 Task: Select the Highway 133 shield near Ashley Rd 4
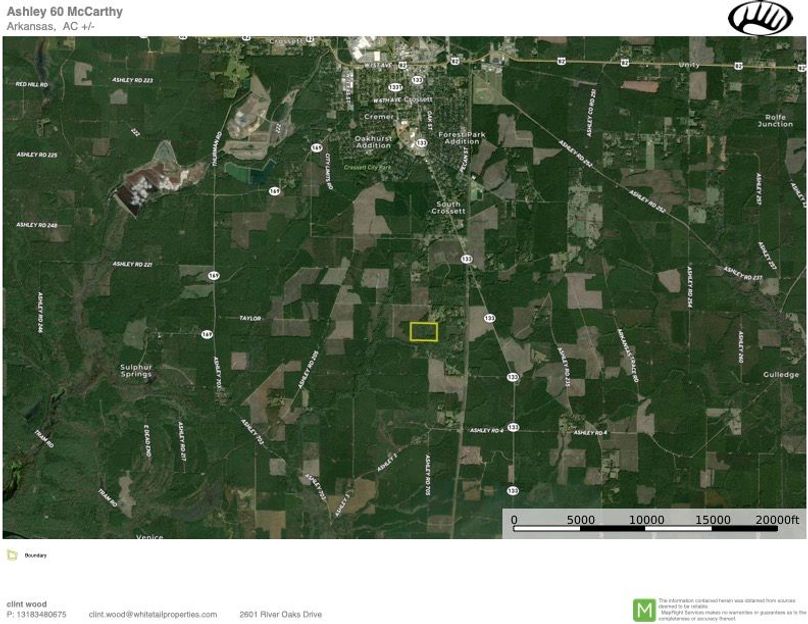[514, 426]
